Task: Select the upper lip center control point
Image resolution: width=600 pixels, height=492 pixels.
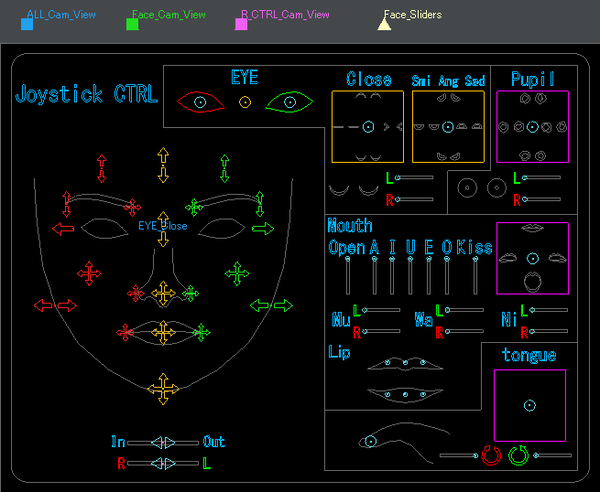Action: 405,363
